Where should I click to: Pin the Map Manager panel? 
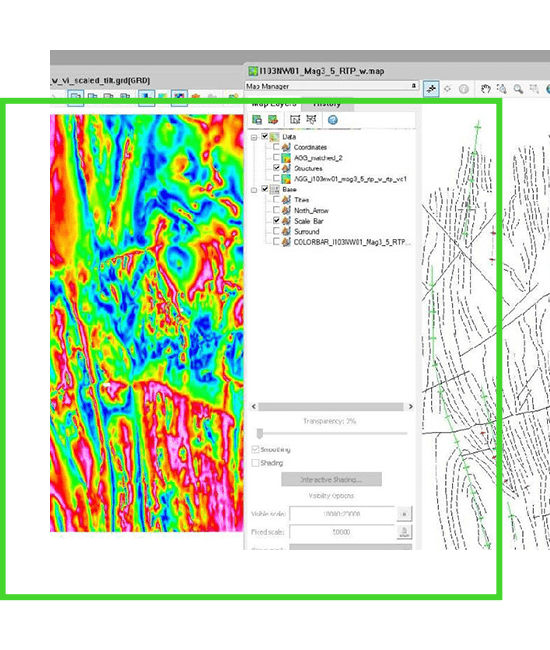pyautogui.click(x=413, y=85)
